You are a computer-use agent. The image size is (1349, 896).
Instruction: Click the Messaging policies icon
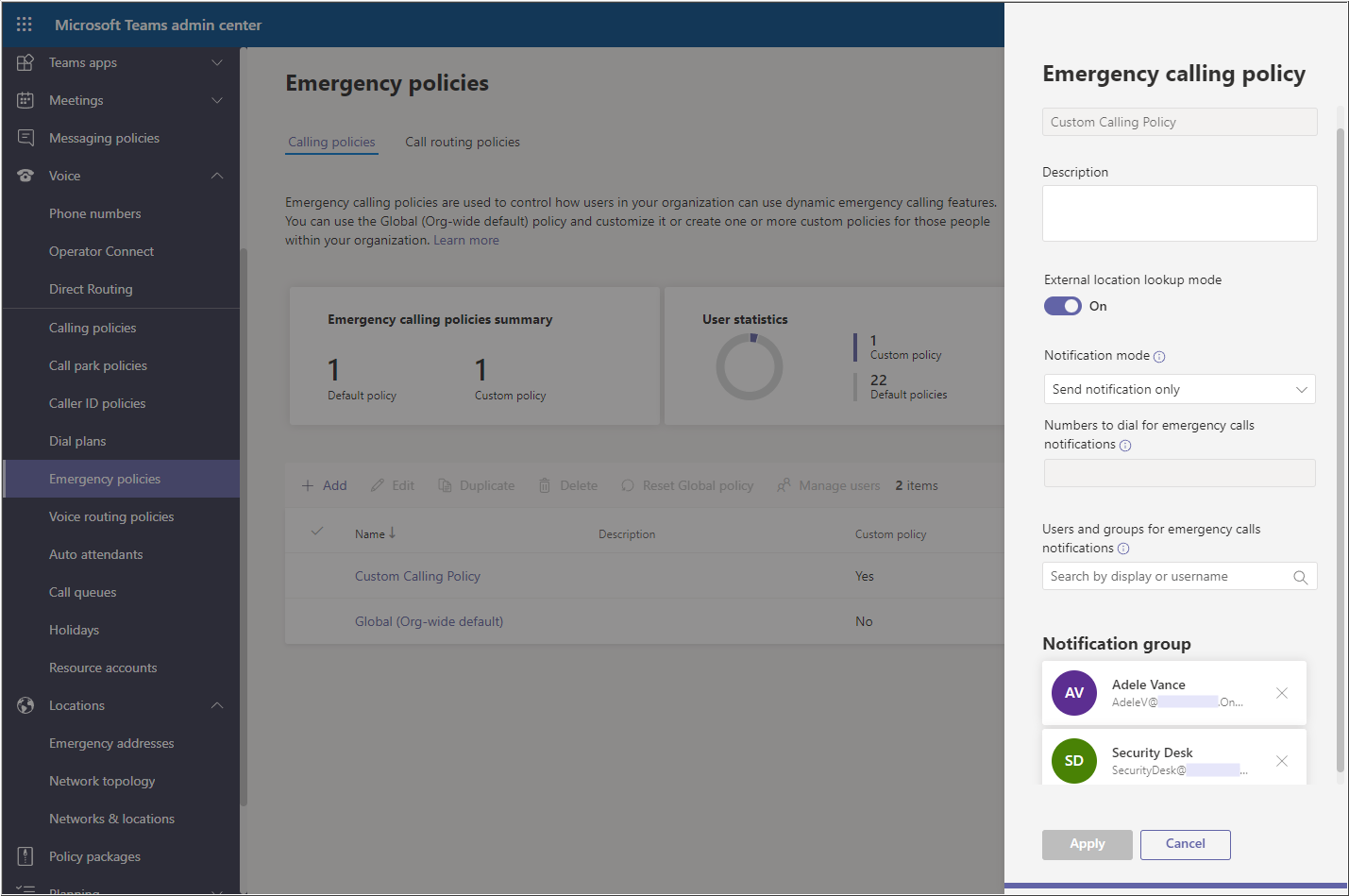(x=25, y=138)
